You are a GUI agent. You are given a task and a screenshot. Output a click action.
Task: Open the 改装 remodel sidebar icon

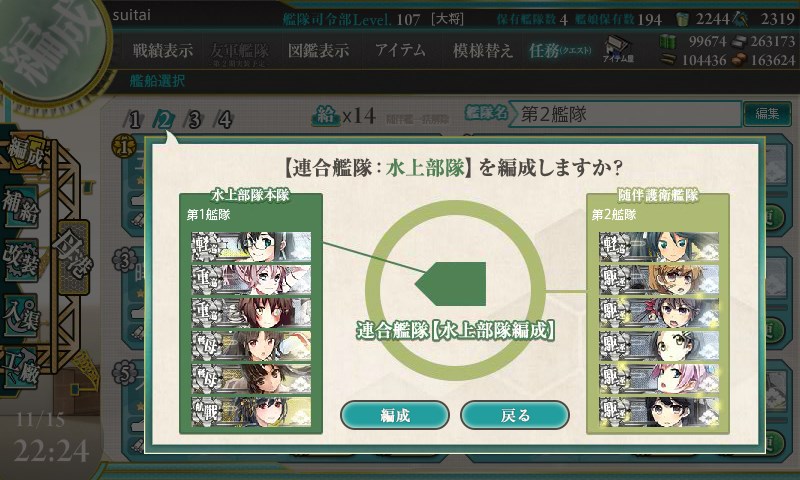[21, 260]
